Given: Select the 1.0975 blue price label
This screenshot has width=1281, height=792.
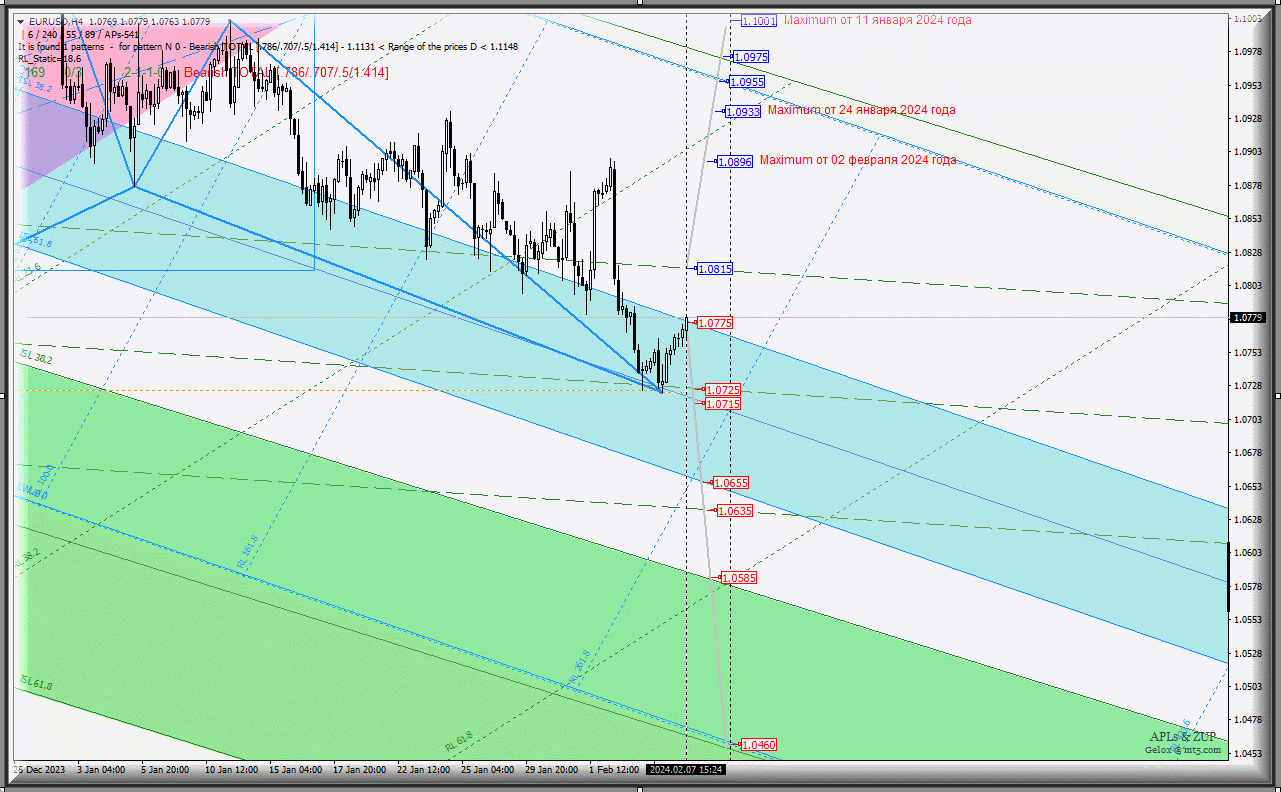Looking at the screenshot, I should coord(750,57).
